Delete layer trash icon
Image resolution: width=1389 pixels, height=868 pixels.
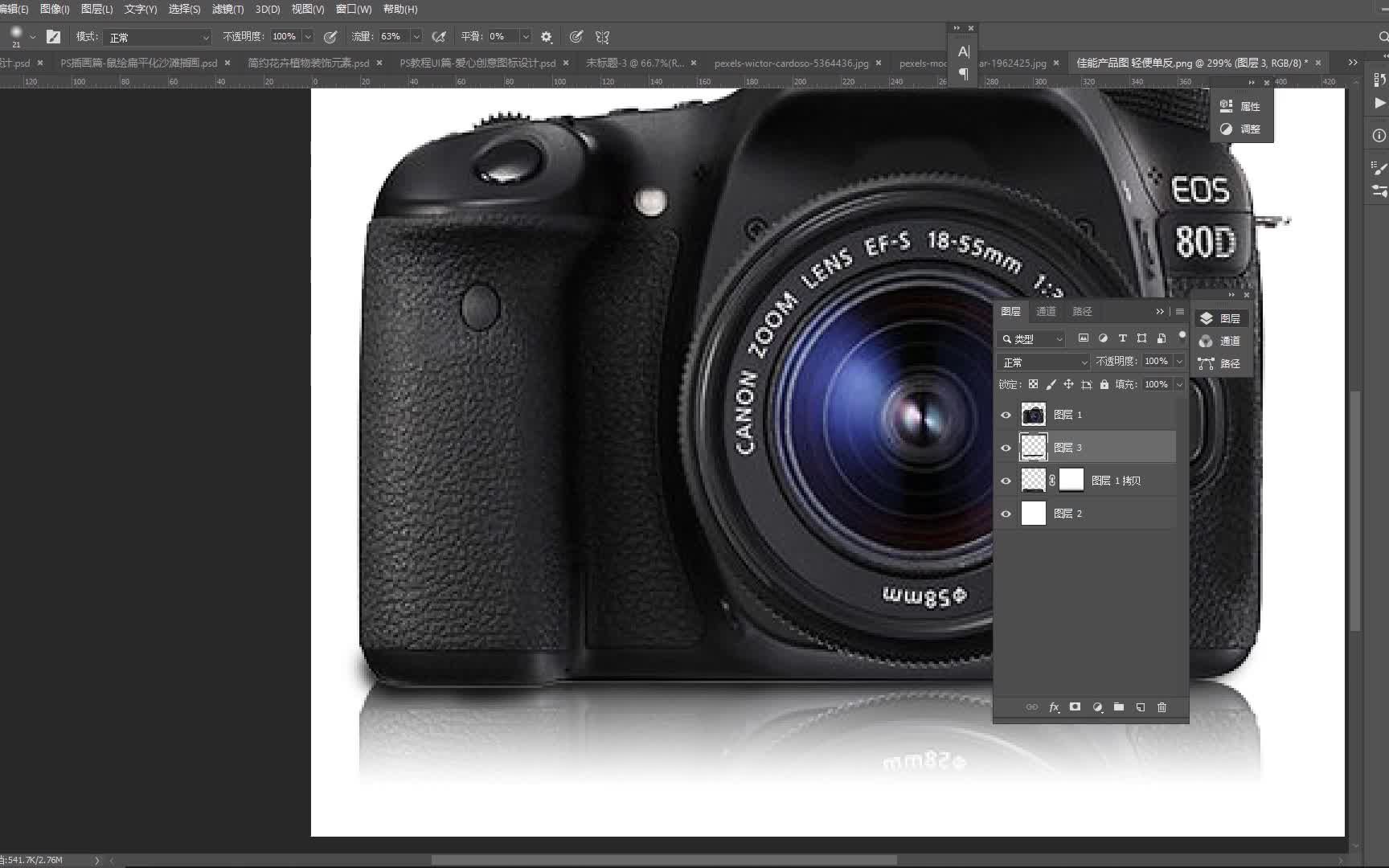pos(1162,707)
